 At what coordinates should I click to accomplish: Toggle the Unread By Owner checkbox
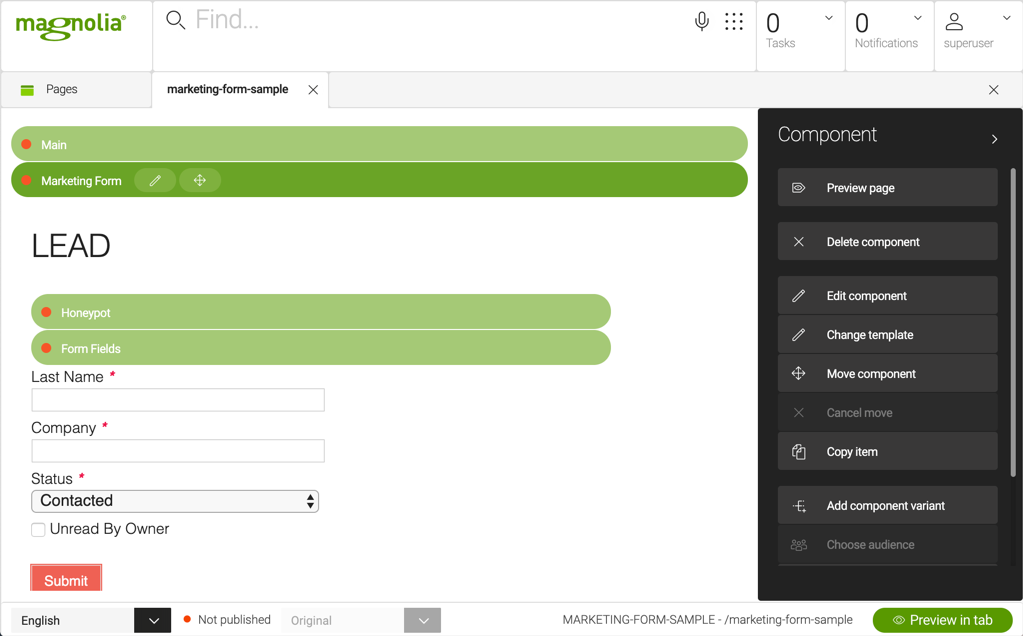38,530
